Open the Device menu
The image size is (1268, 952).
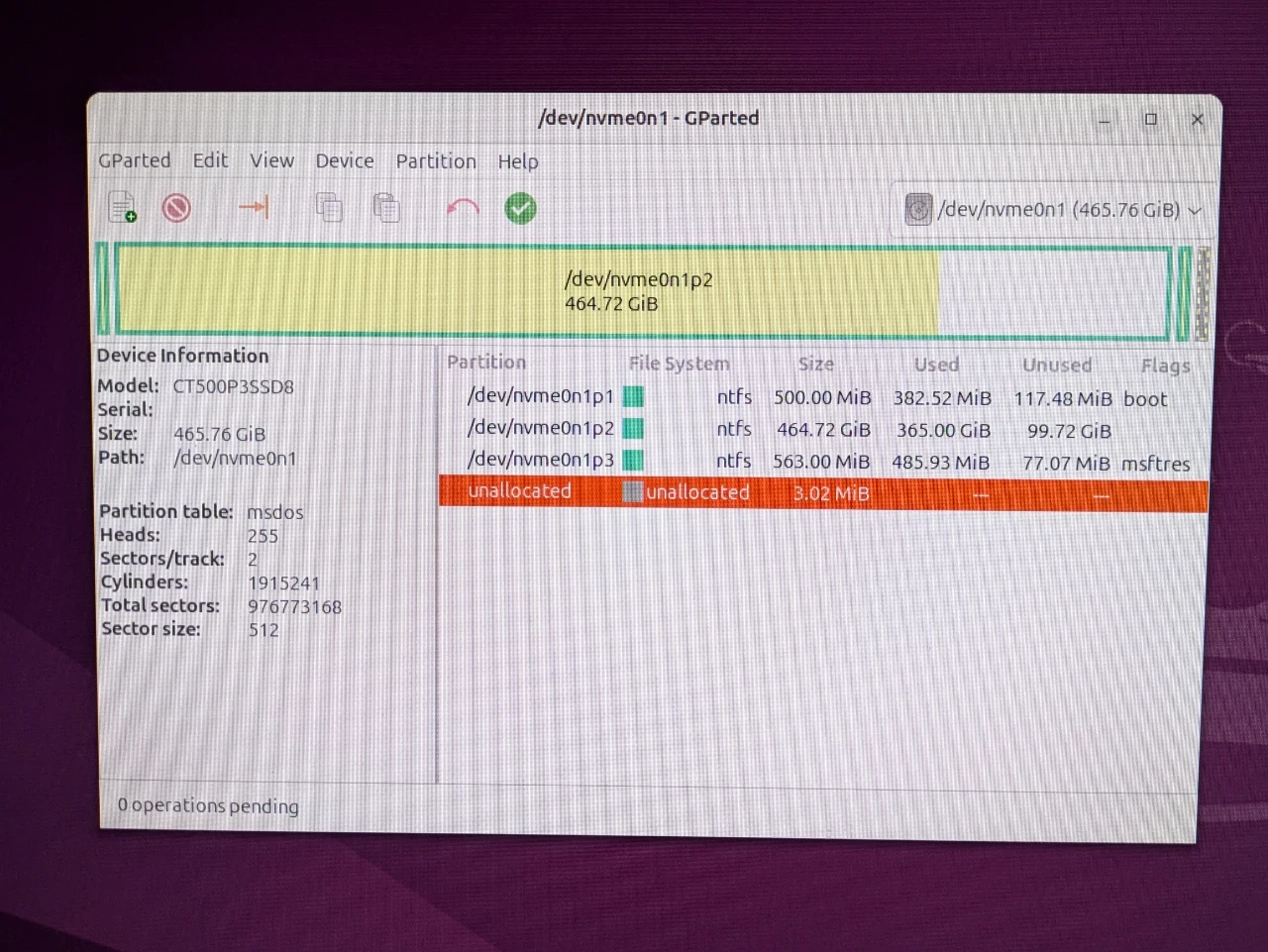[x=345, y=160]
